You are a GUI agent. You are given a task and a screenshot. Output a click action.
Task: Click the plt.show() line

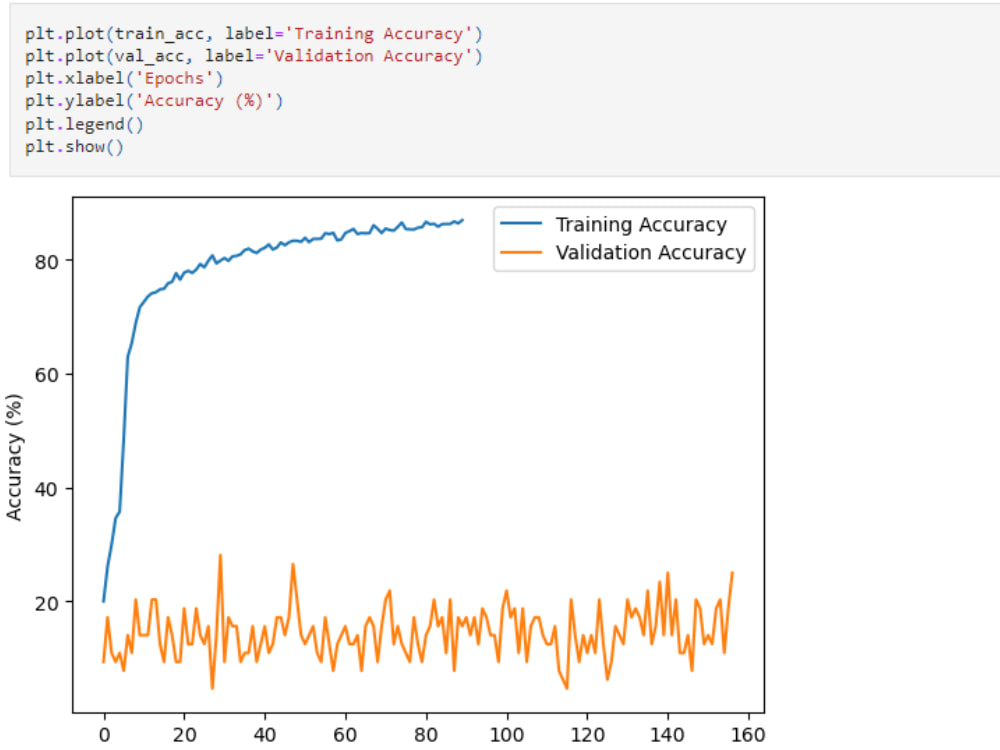coord(74,147)
